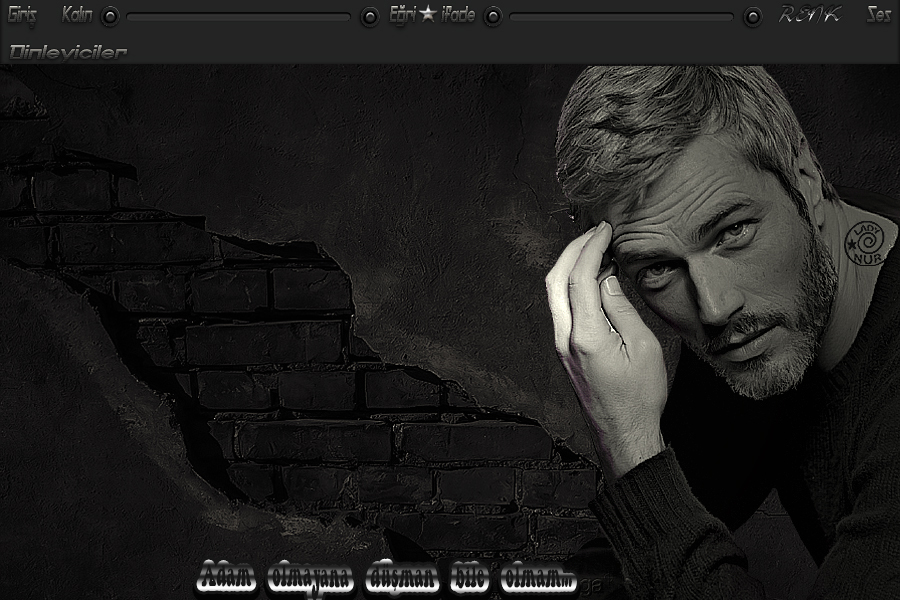Click the Lady Nur spiral logo
The image size is (900, 600).
click(865, 244)
